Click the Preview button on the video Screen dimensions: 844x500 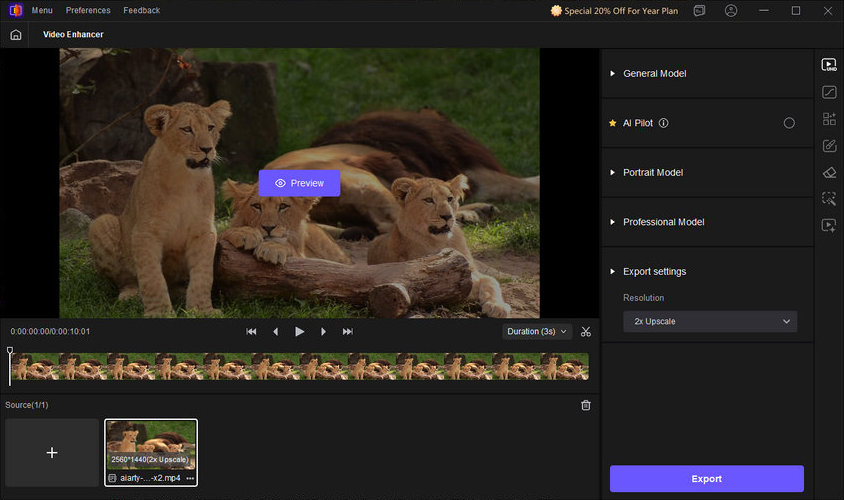(x=299, y=183)
